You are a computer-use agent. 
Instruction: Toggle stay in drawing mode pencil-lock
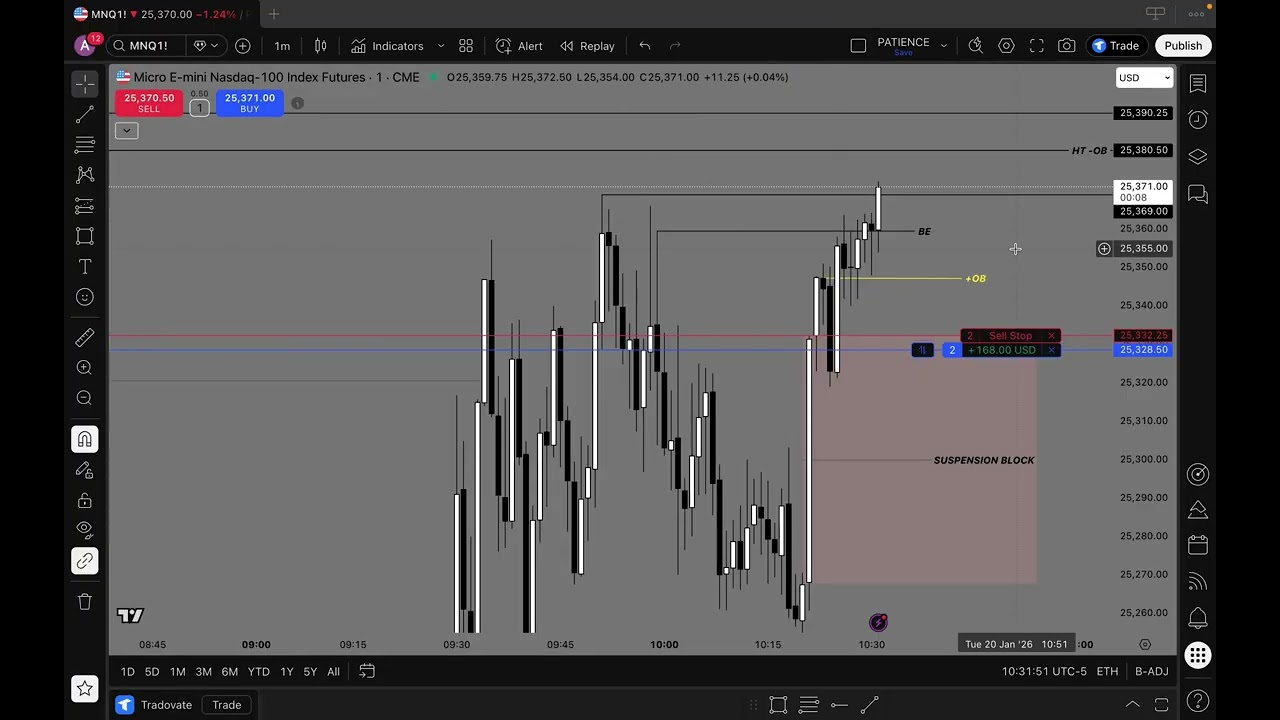click(x=85, y=470)
